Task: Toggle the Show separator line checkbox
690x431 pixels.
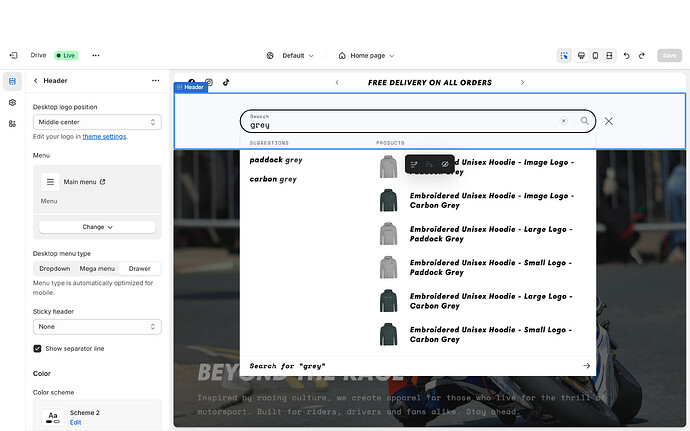Action: (x=38, y=349)
